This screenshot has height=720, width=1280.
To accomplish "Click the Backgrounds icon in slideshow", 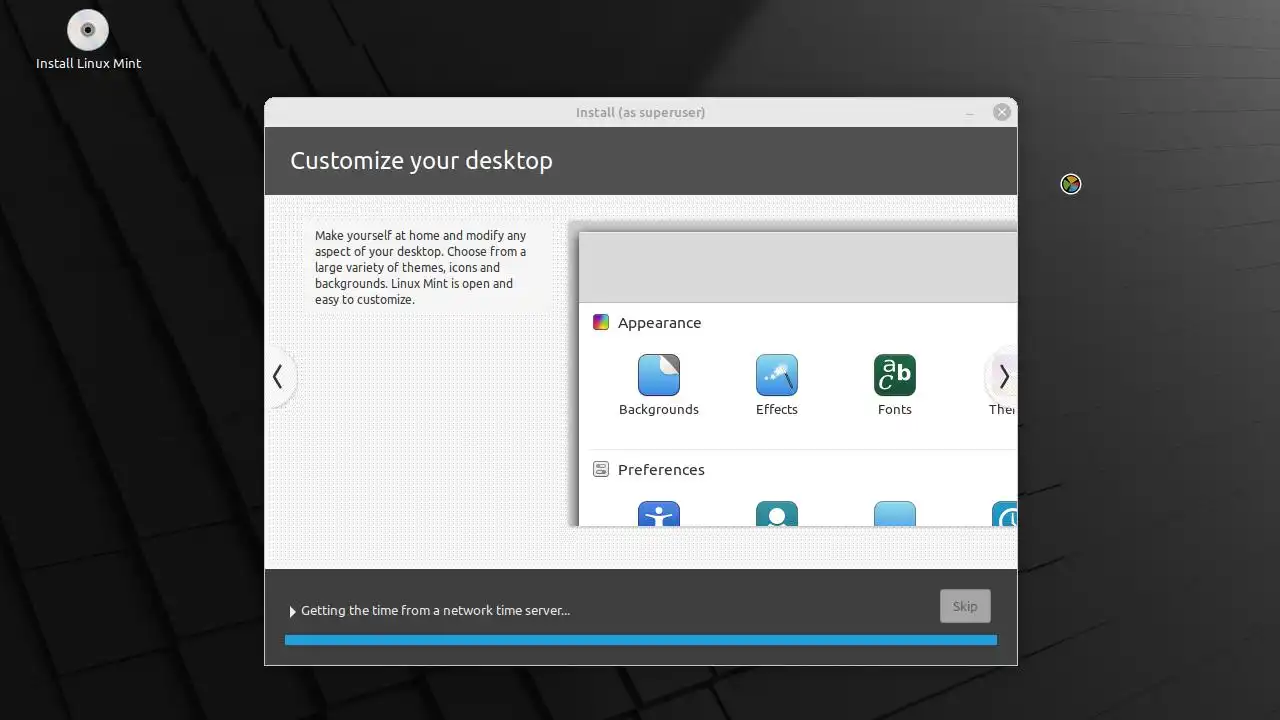I will coord(659,375).
